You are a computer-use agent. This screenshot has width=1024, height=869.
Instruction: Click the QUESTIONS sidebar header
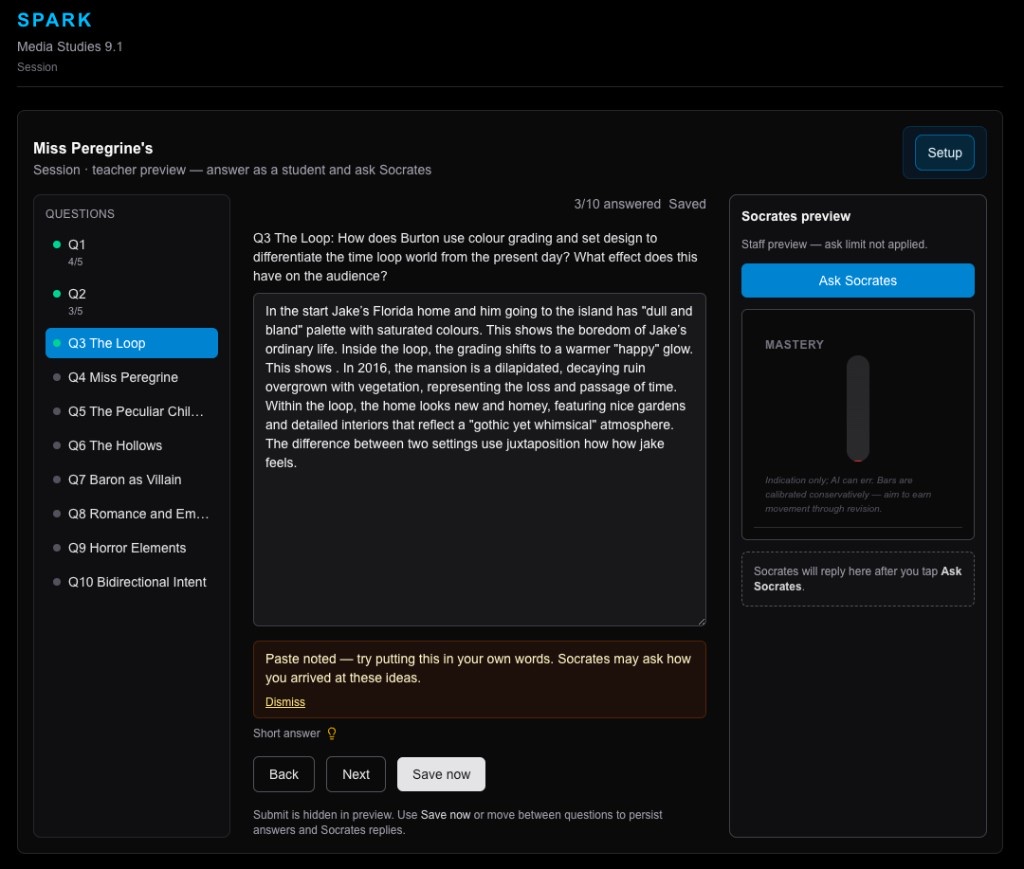click(x=80, y=213)
